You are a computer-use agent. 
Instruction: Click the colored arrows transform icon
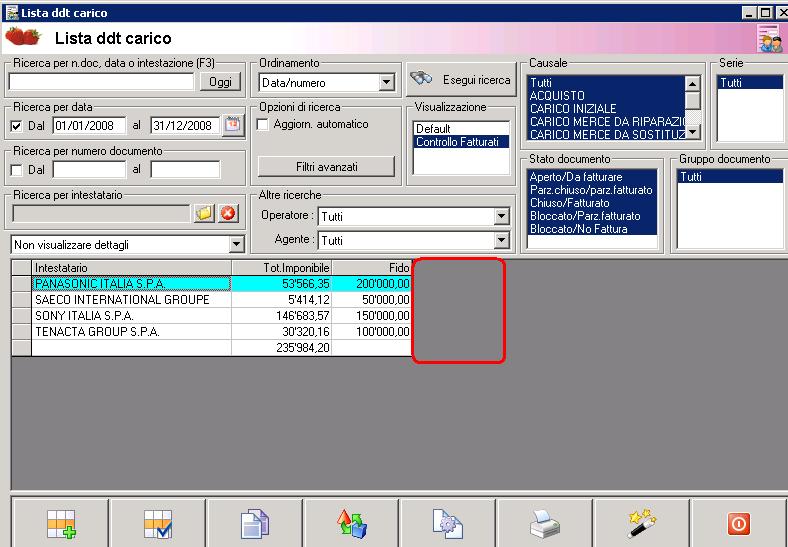[x=351, y=524]
